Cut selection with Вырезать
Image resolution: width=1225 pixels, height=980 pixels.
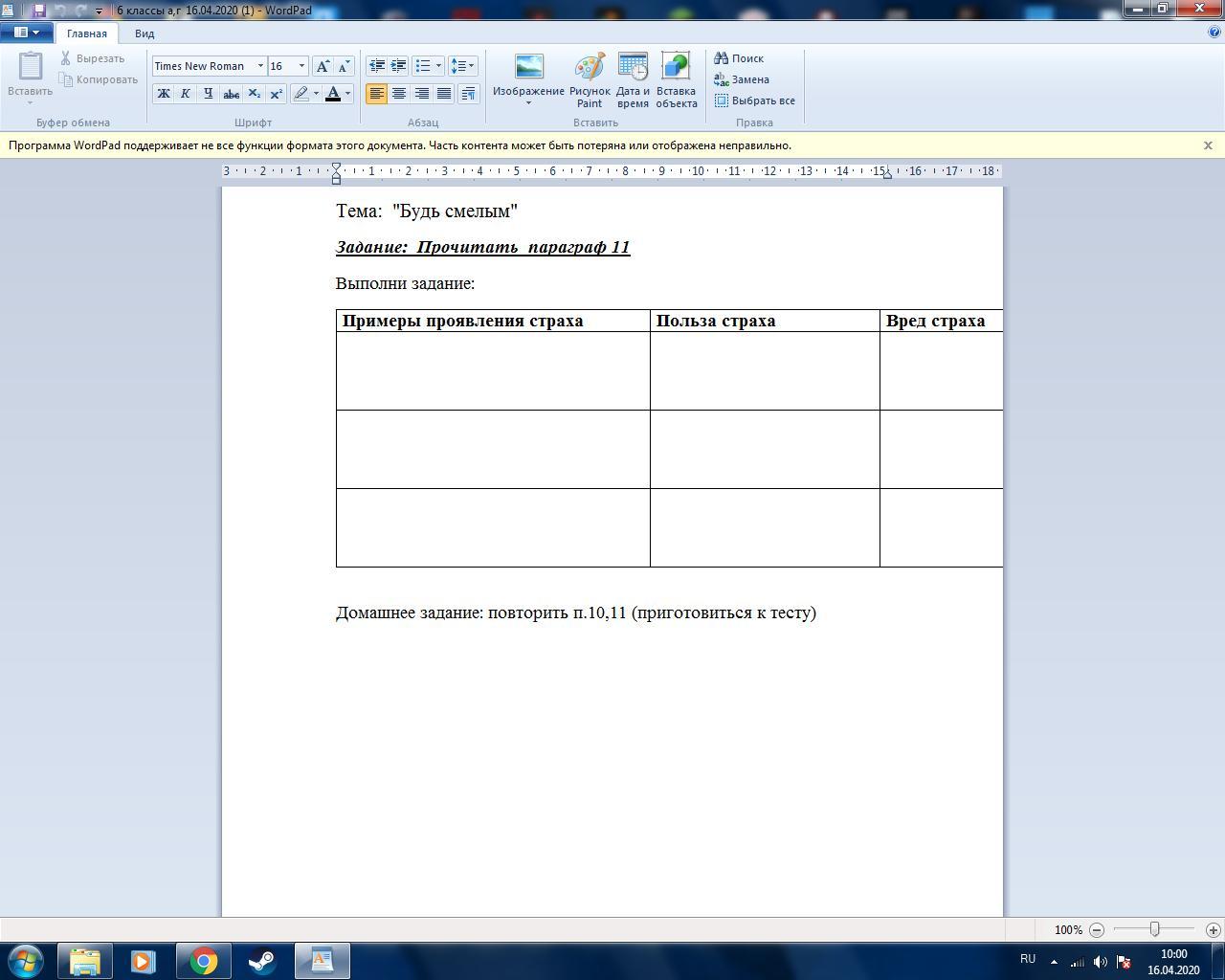coord(92,58)
